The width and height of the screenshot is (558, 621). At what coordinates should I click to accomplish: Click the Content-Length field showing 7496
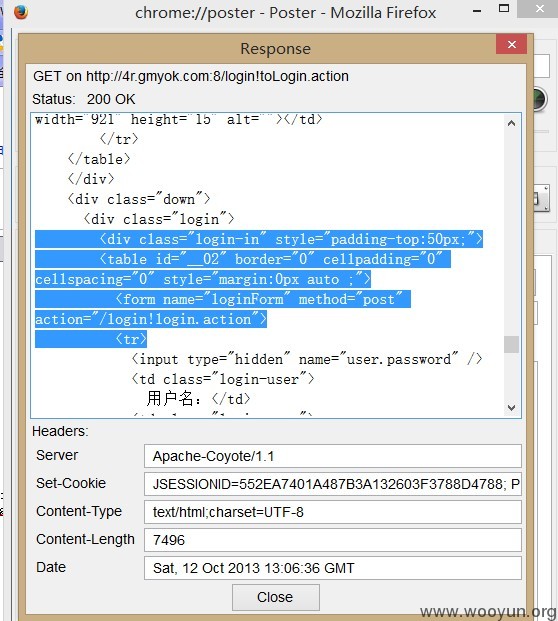coord(333,540)
